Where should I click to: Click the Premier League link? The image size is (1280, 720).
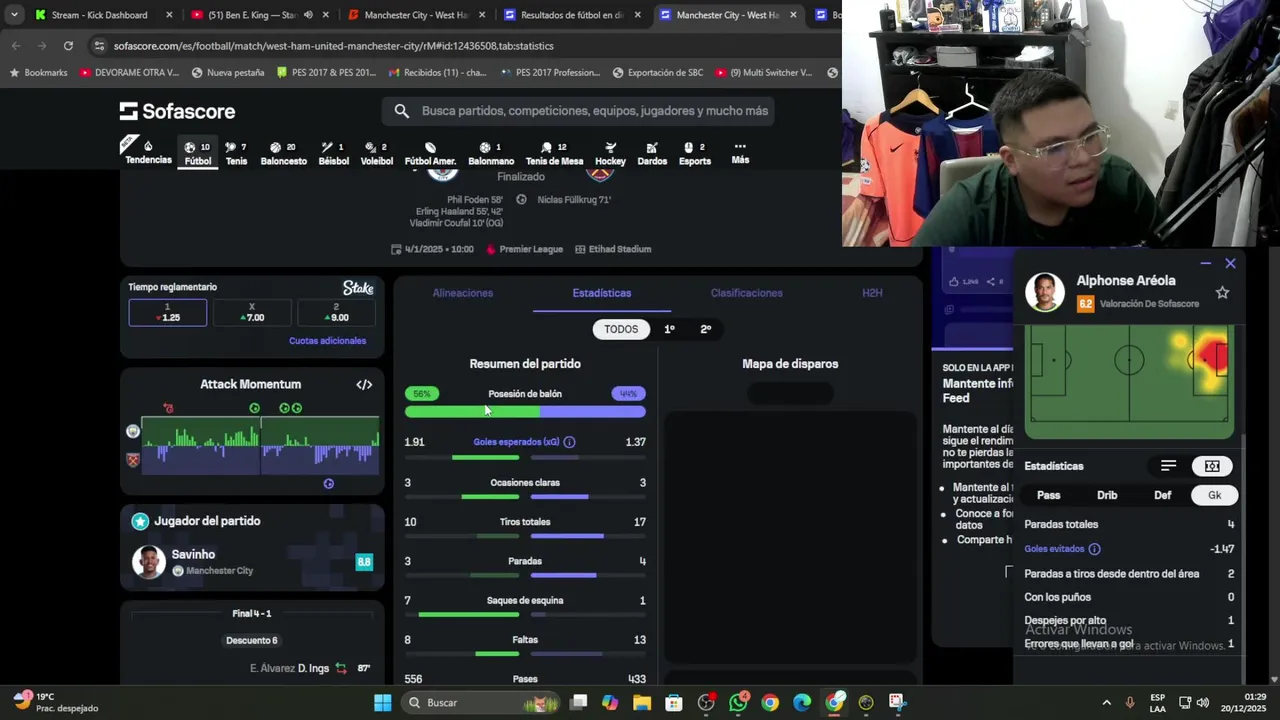point(530,249)
